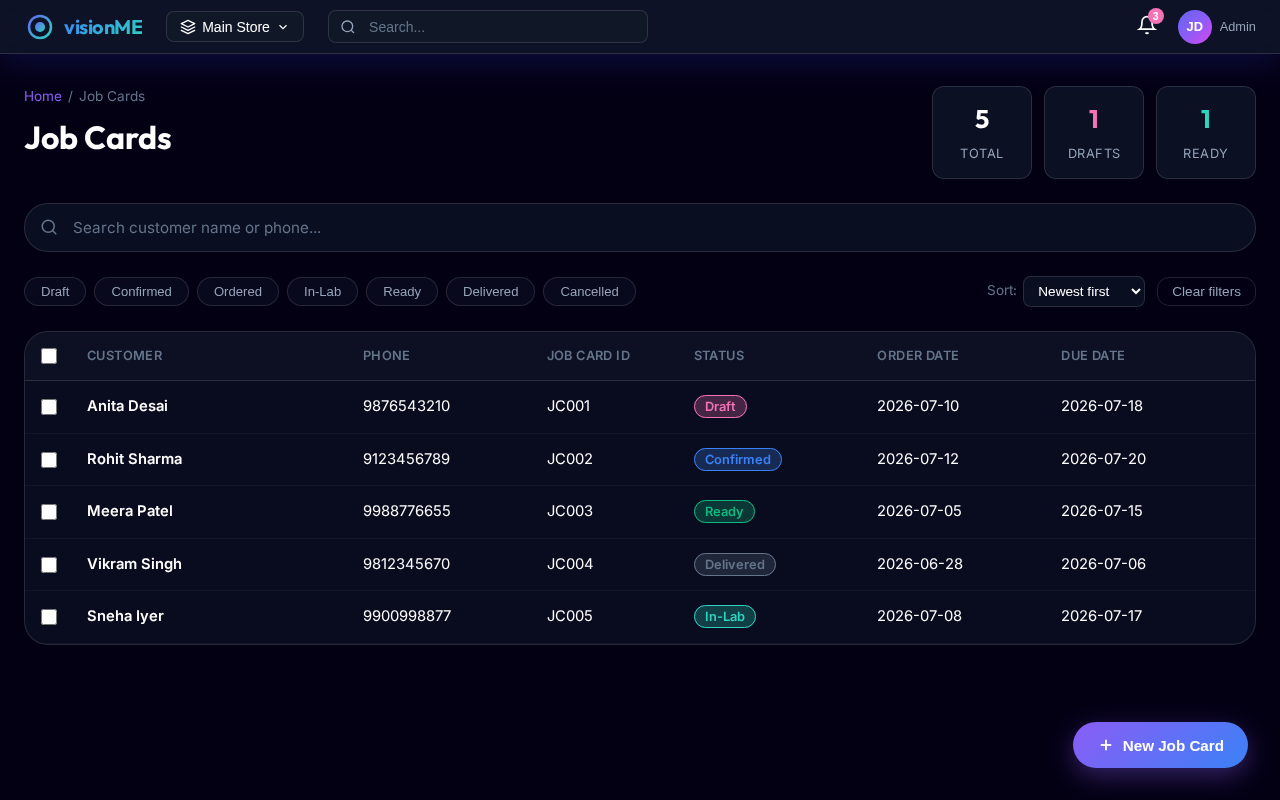Viewport: 1280px width, 800px height.
Task: Check the Rohit Sharma row checkbox
Action: tap(49, 460)
